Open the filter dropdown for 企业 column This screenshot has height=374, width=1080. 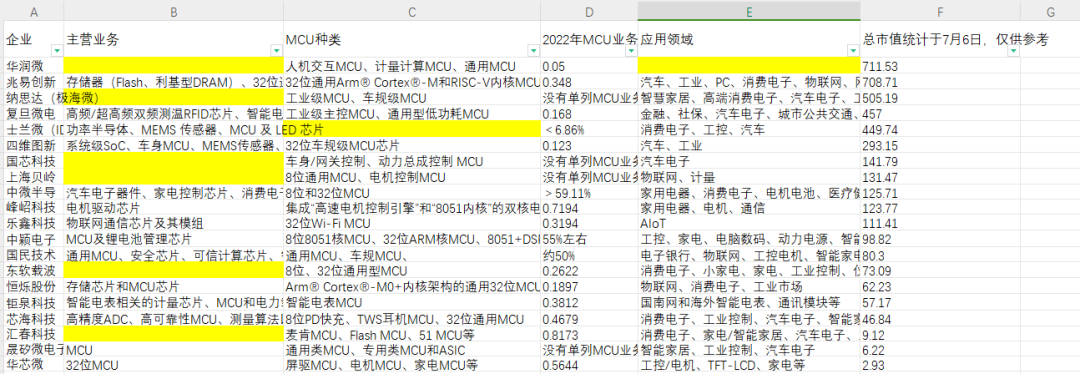pyautogui.click(x=56, y=51)
